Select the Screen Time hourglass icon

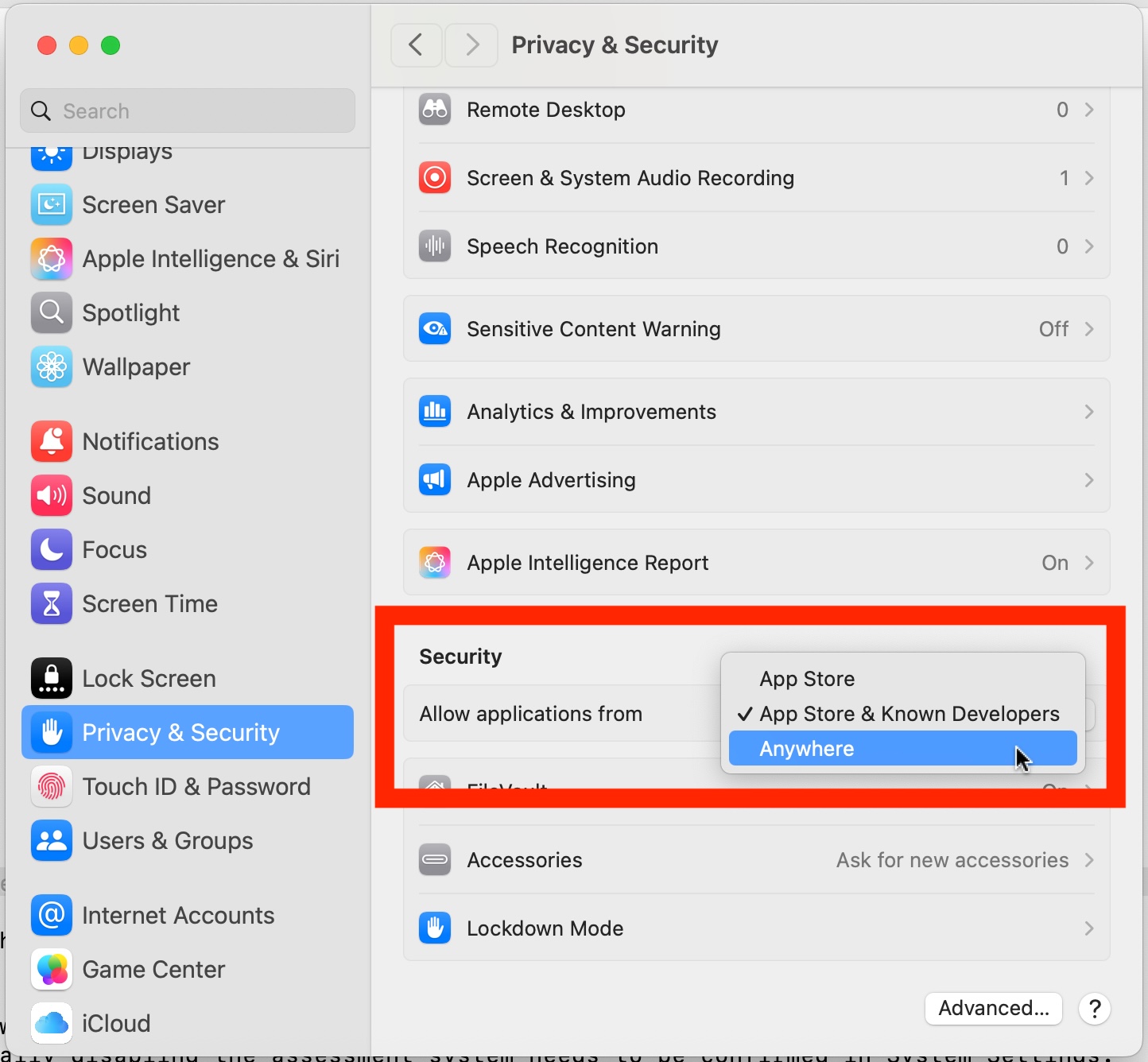tap(52, 604)
